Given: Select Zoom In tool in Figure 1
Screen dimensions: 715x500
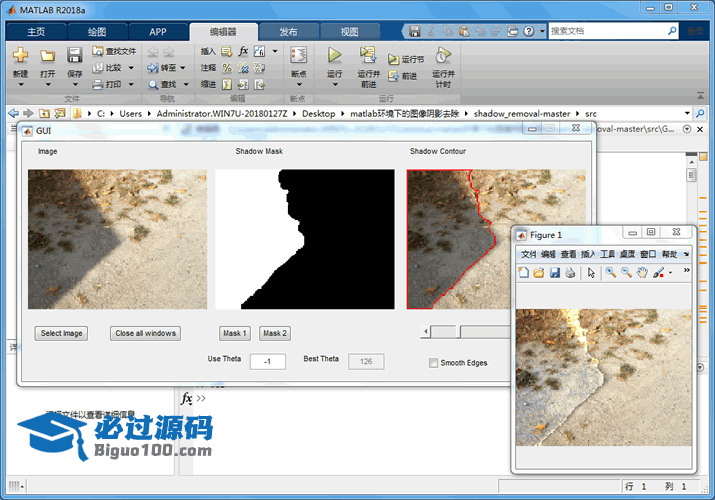Looking at the screenshot, I should (x=611, y=273).
